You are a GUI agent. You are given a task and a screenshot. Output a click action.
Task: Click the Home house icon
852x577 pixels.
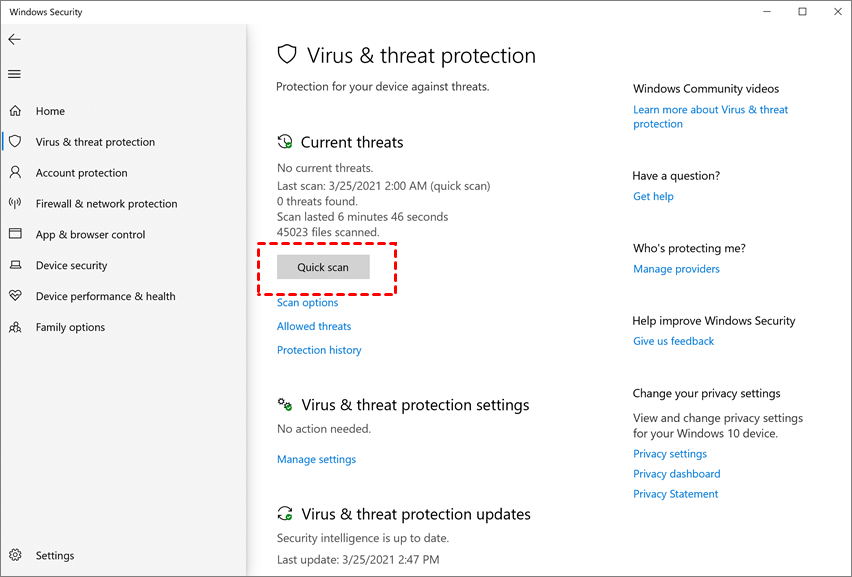pyautogui.click(x=15, y=111)
